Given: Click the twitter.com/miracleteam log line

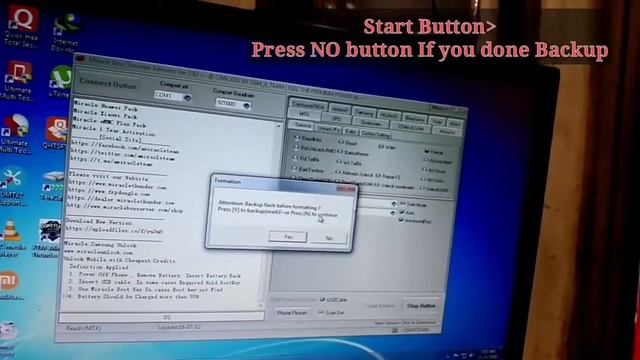Looking at the screenshot, I should [122, 155].
